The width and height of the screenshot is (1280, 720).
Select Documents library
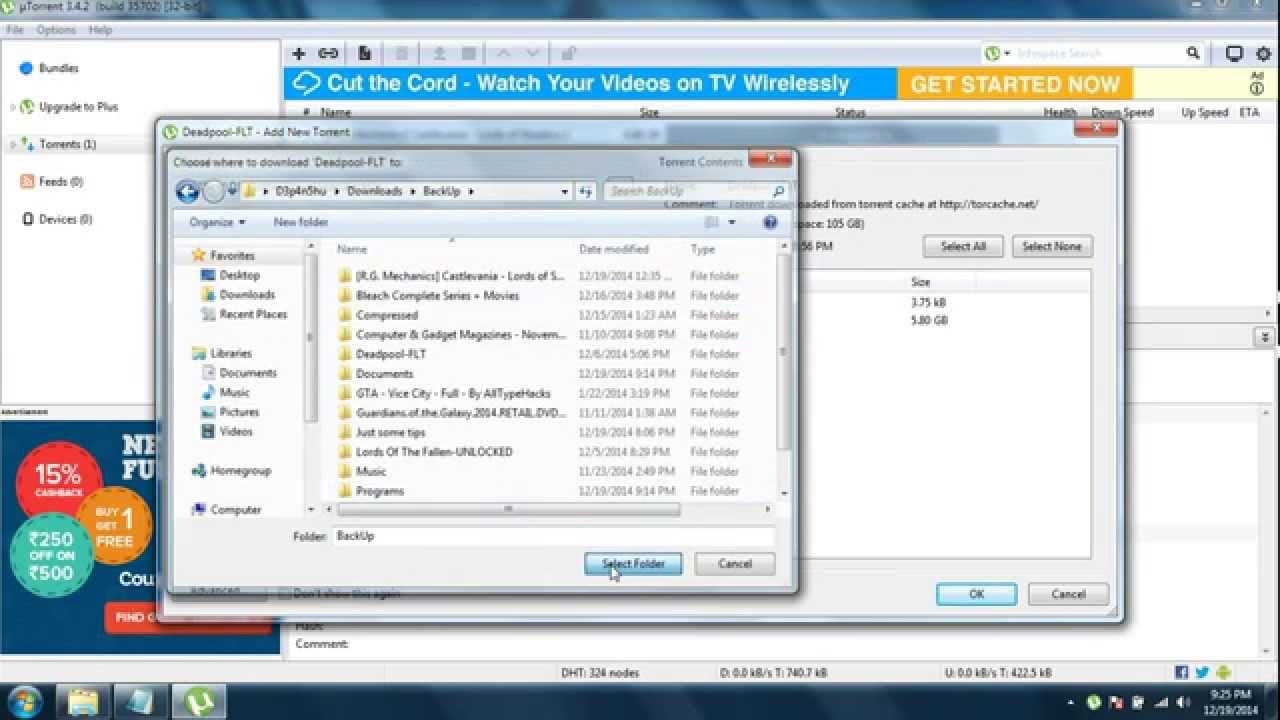point(248,373)
